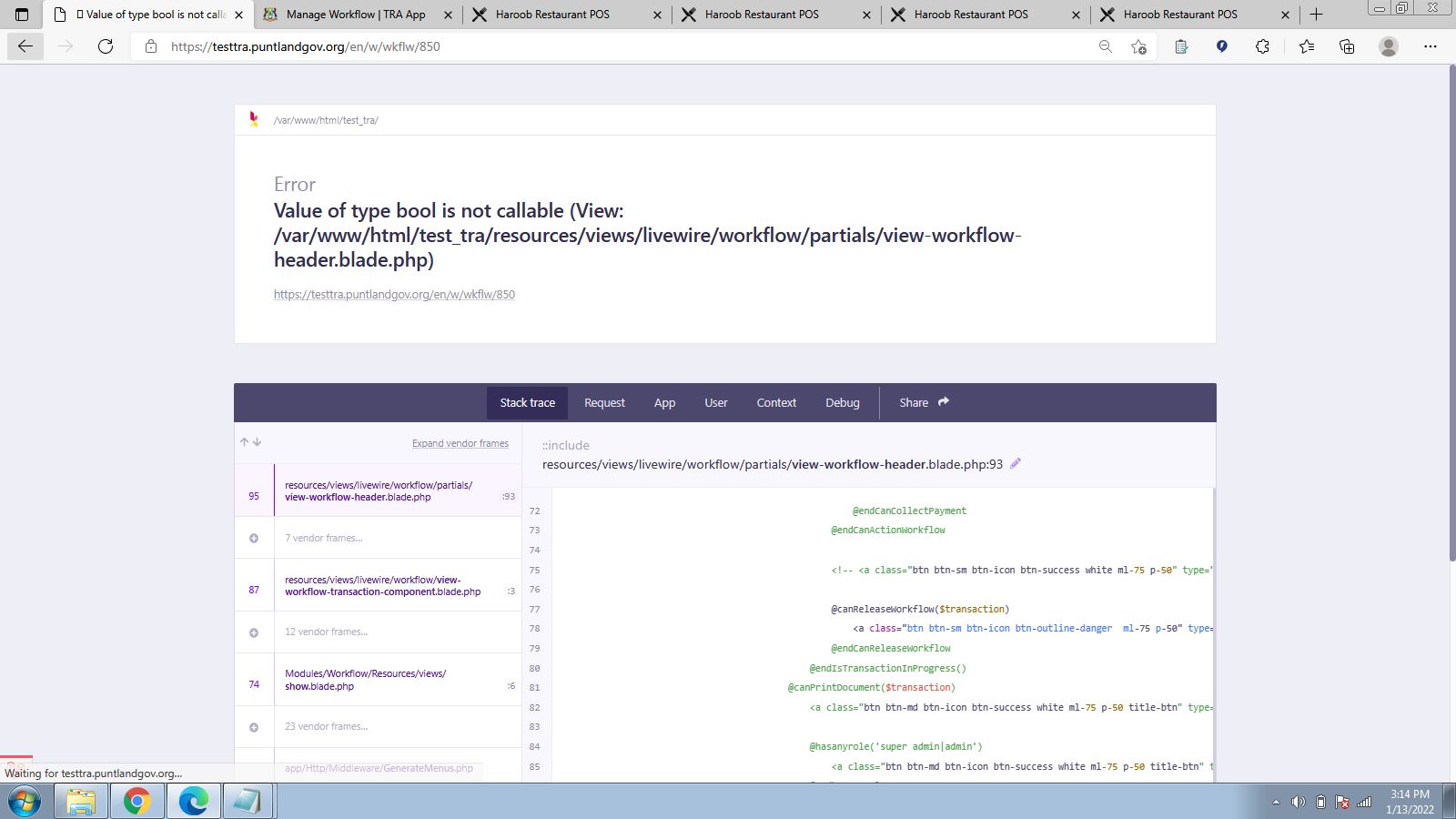The height and width of the screenshot is (819, 1456).
Task: Switch to Manage Workflow TRA App tab
Action: [356, 15]
